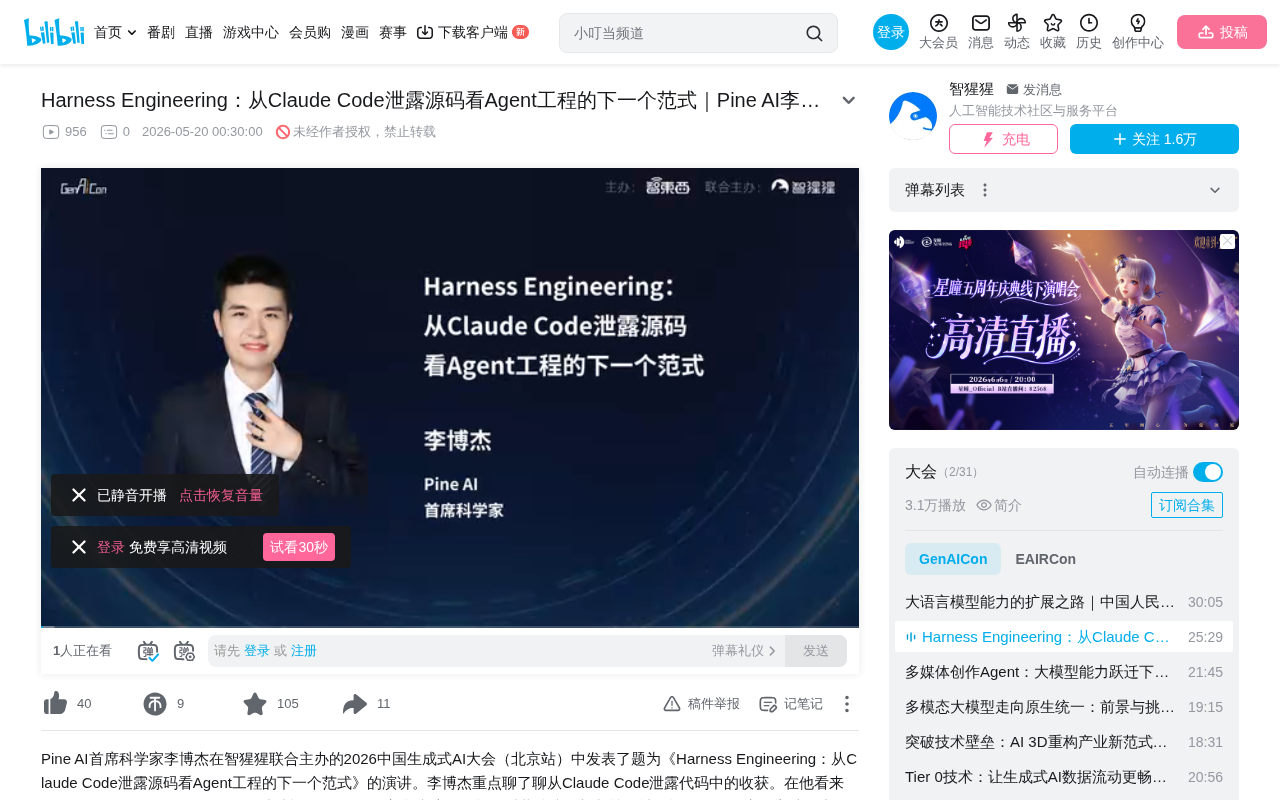Image resolution: width=1280 pixels, height=800 pixels.
Task: Play 突破技术壁垒 AI 3D playlist item
Action: [x=1064, y=742]
